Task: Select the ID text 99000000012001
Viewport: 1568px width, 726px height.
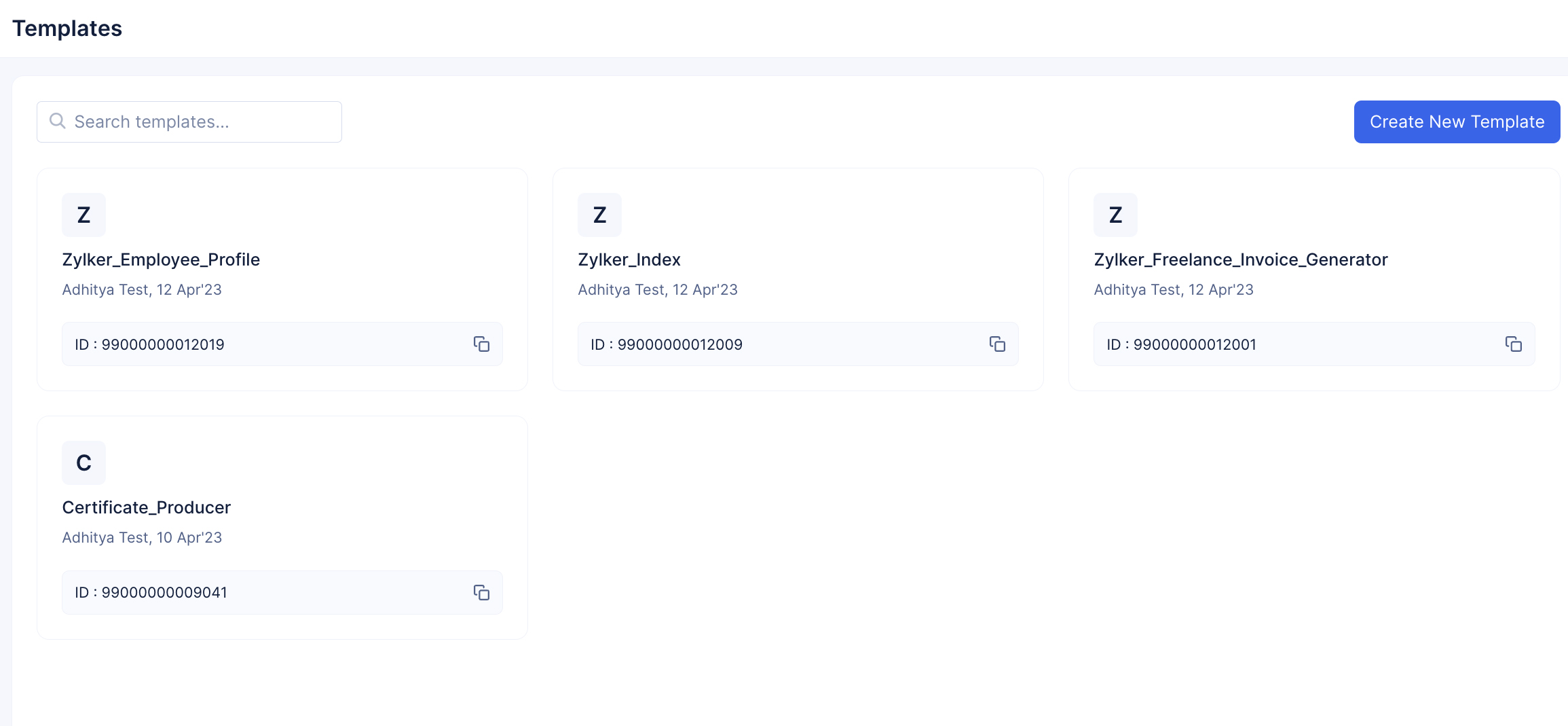Action: click(x=1195, y=345)
